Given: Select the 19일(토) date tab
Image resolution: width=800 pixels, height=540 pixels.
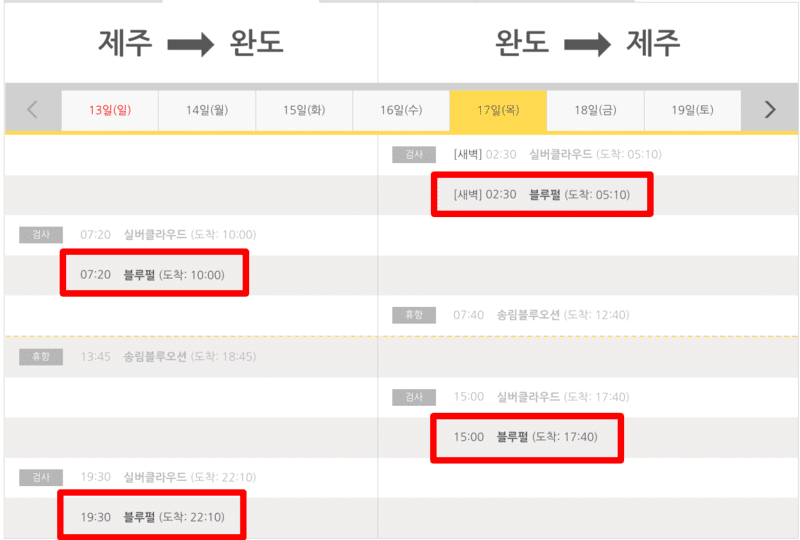Looking at the screenshot, I should pos(692,110).
